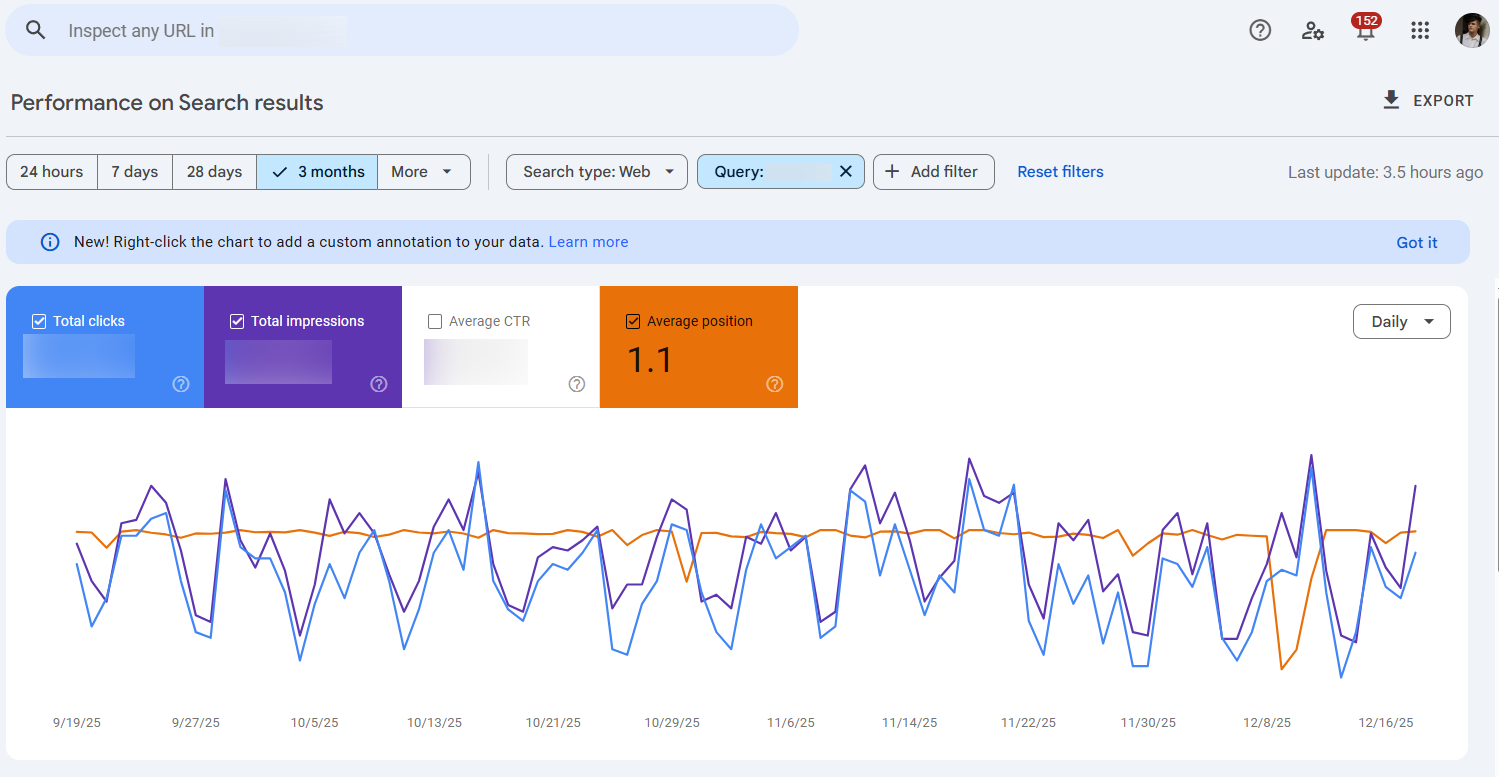Open the Google apps grid icon
Screen dimensions: 1499x777
[1419, 30]
